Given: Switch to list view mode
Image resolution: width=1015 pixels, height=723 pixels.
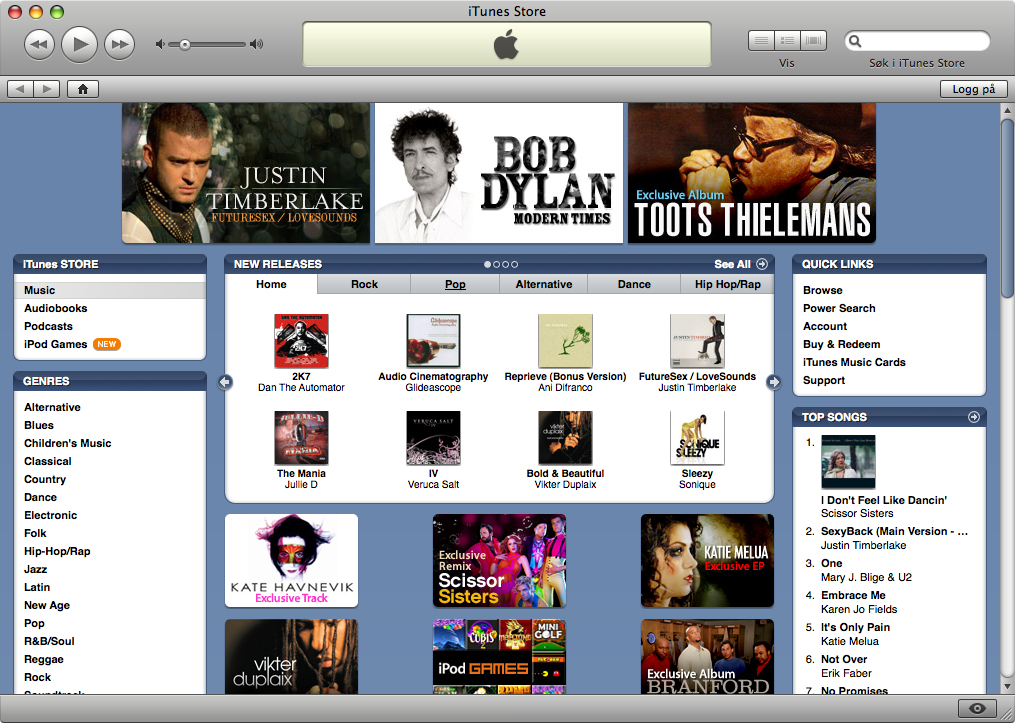Looking at the screenshot, I should (x=761, y=41).
